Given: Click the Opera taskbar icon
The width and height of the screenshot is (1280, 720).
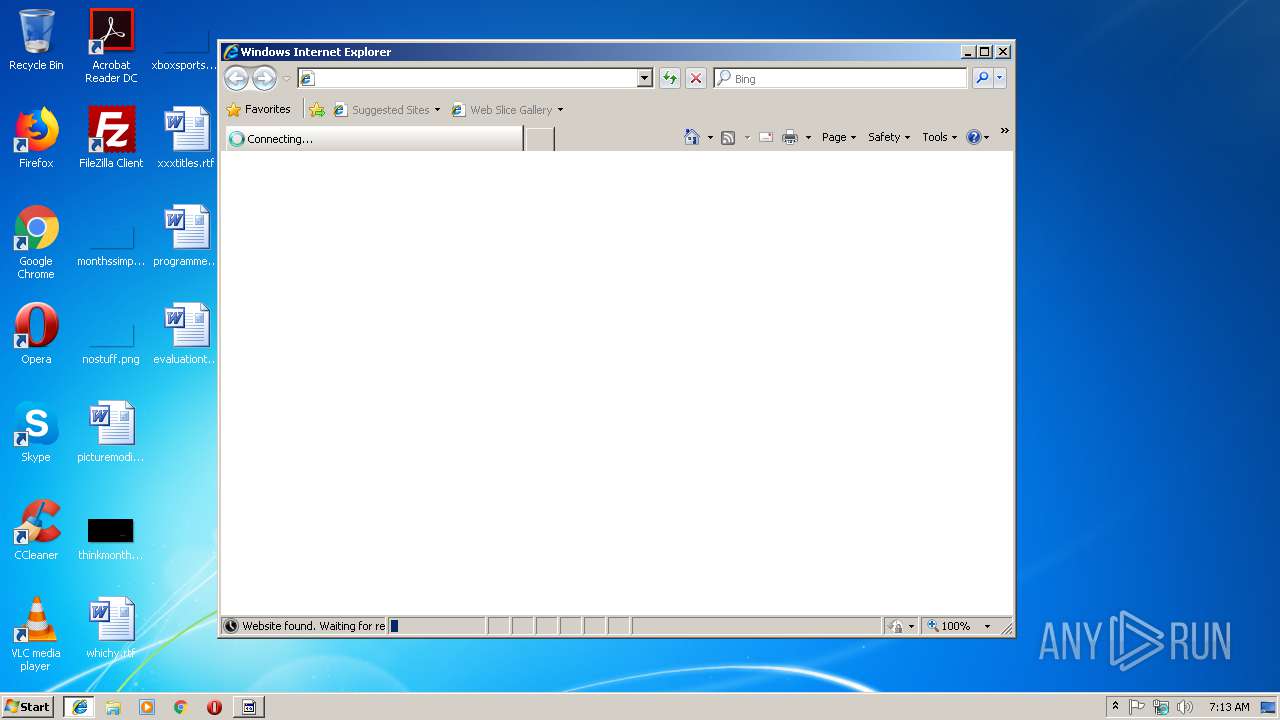Looking at the screenshot, I should (x=214, y=707).
